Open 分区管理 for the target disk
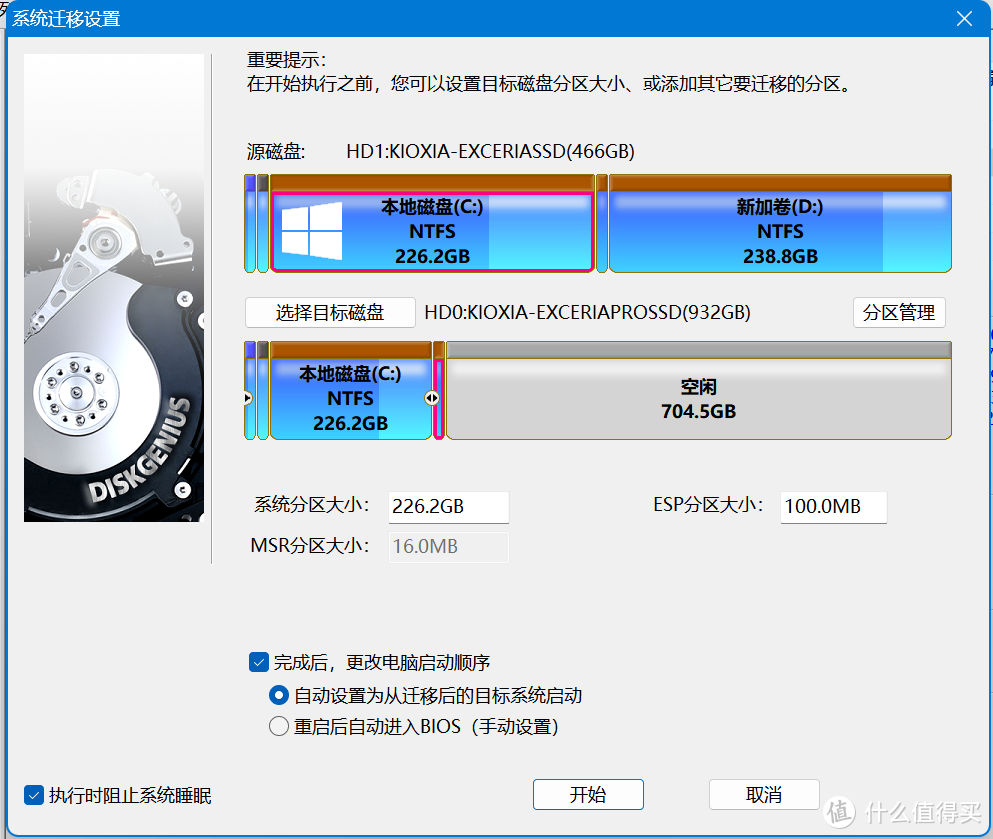993x839 pixels. point(898,312)
